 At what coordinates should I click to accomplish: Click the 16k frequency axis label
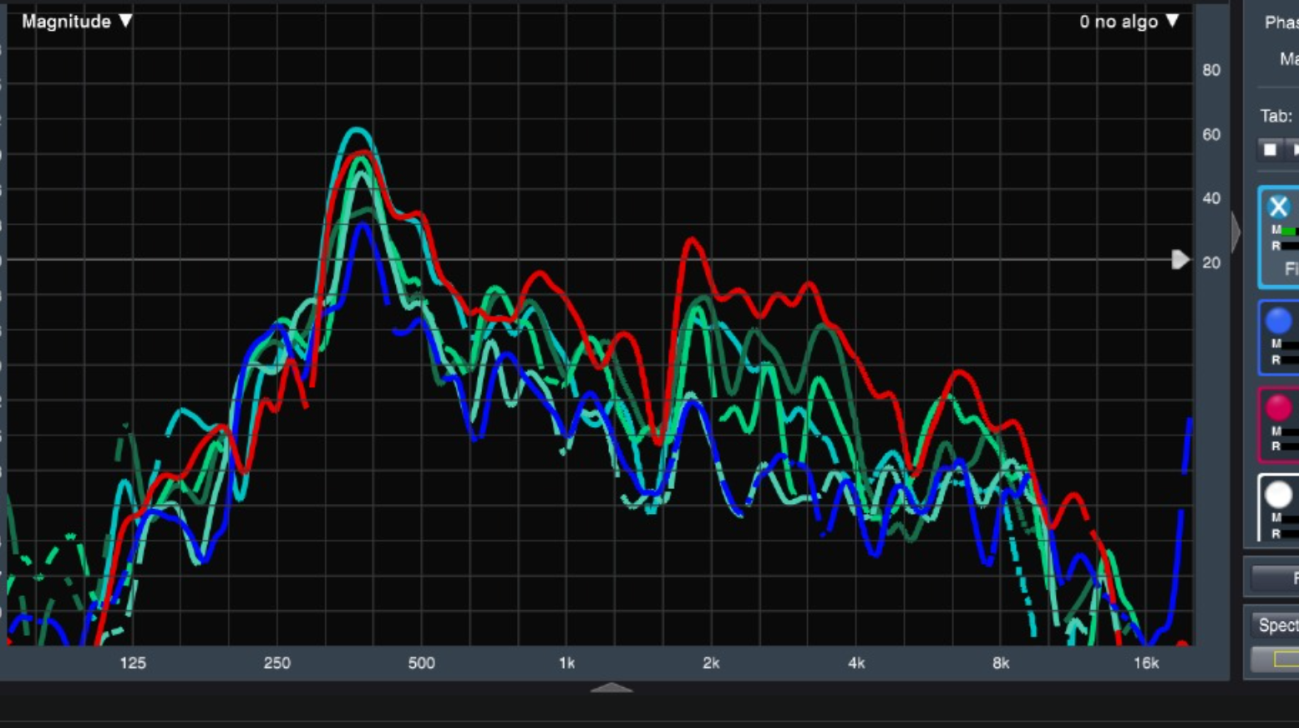(1145, 663)
